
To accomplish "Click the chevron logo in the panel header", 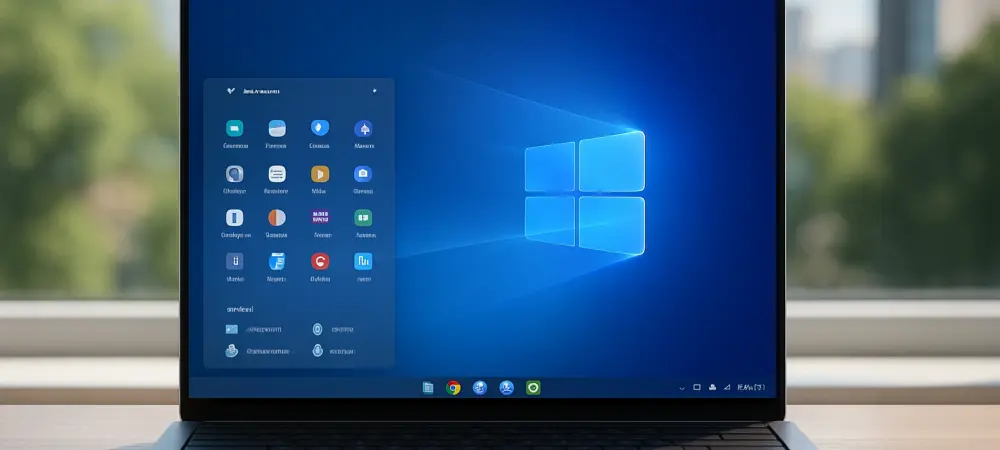I will tap(231, 91).
